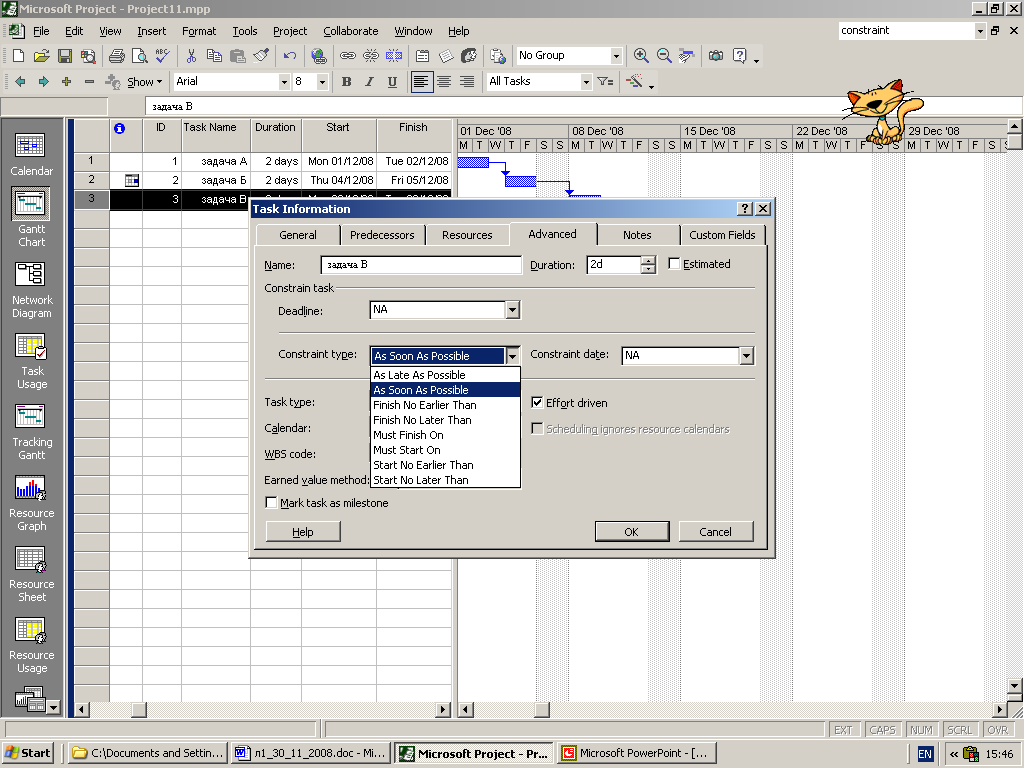The height and width of the screenshot is (768, 1024).
Task: Click the Cancel button
Action: point(716,532)
